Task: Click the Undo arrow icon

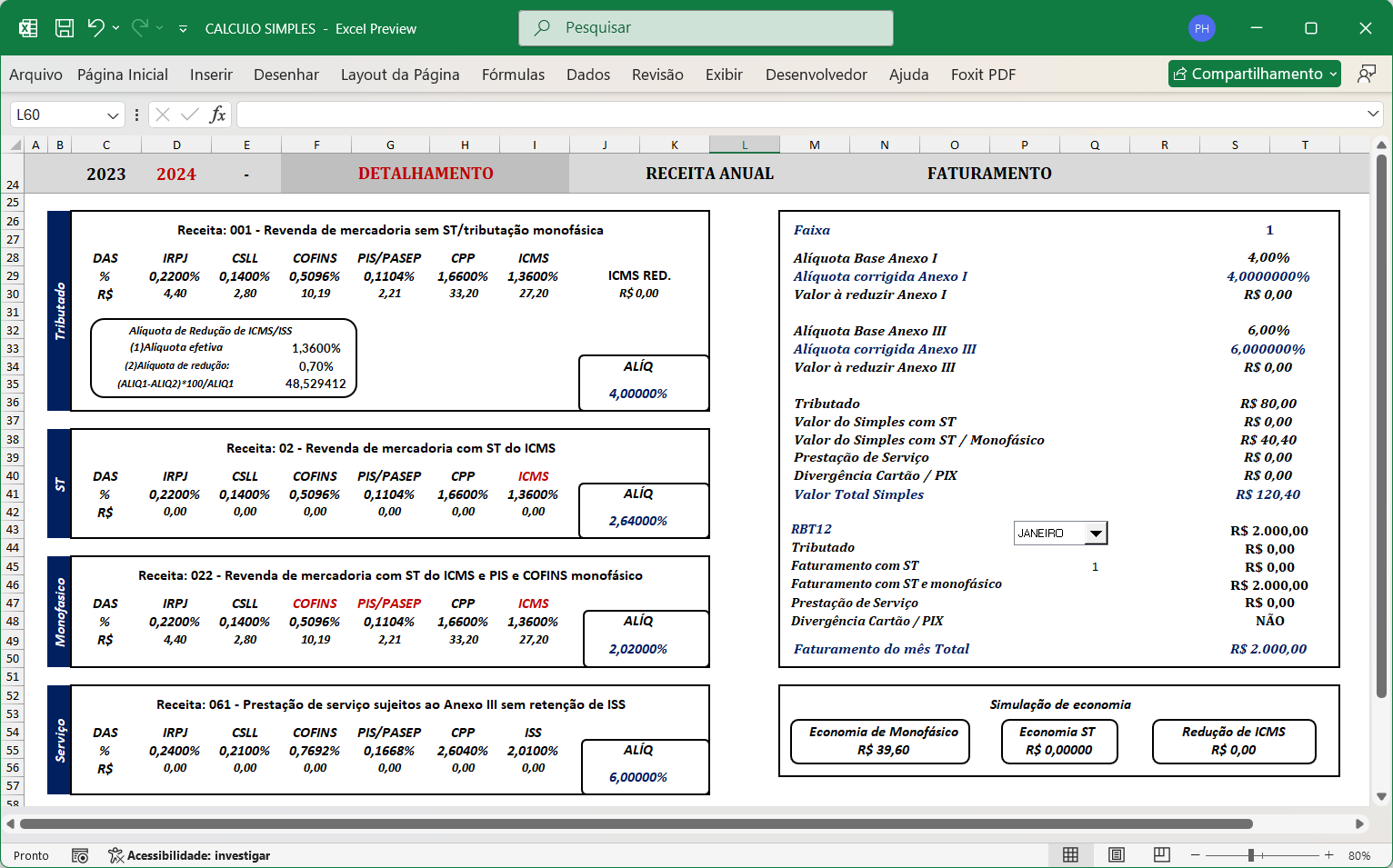Action: pyautogui.click(x=95, y=28)
